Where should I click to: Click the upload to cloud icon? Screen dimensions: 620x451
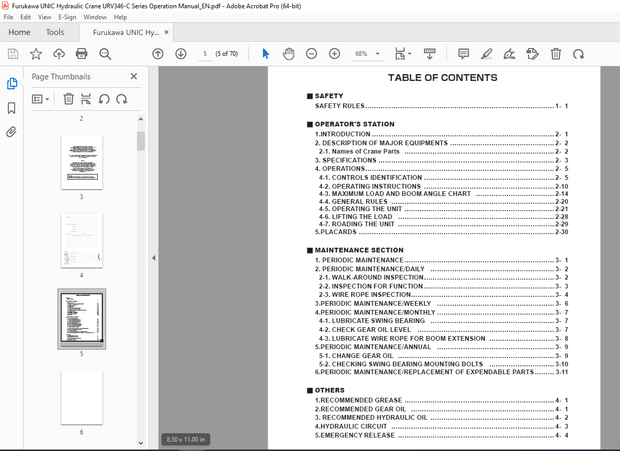(x=59, y=54)
